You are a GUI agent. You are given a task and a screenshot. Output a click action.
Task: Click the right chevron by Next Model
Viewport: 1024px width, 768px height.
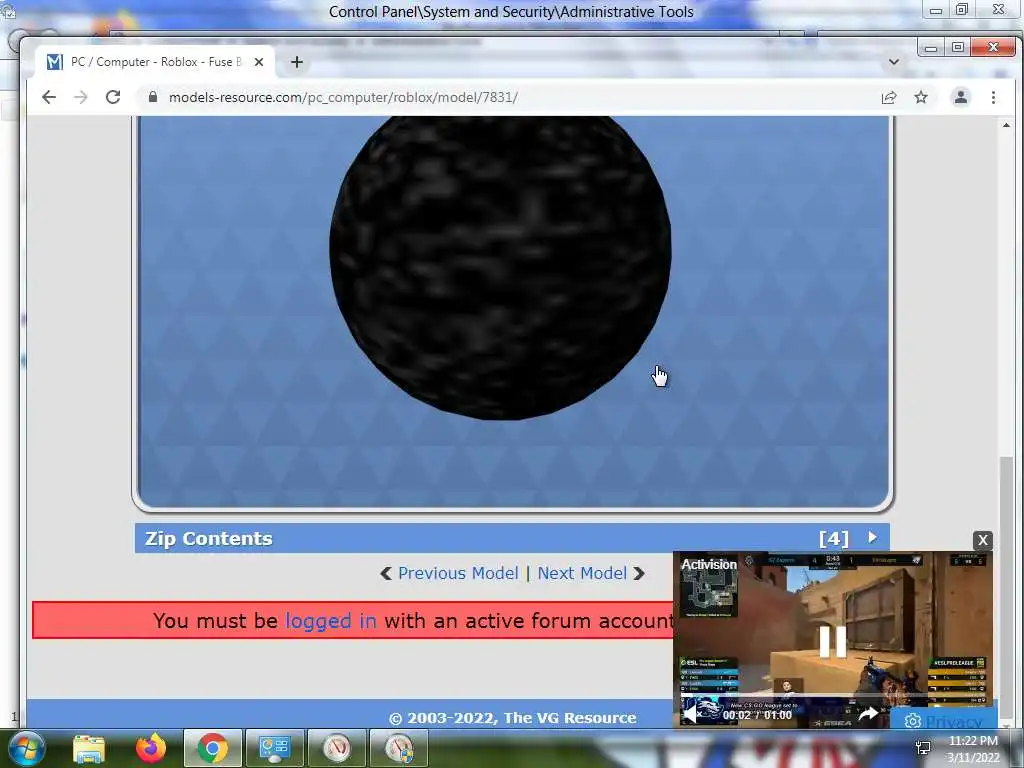click(639, 573)
